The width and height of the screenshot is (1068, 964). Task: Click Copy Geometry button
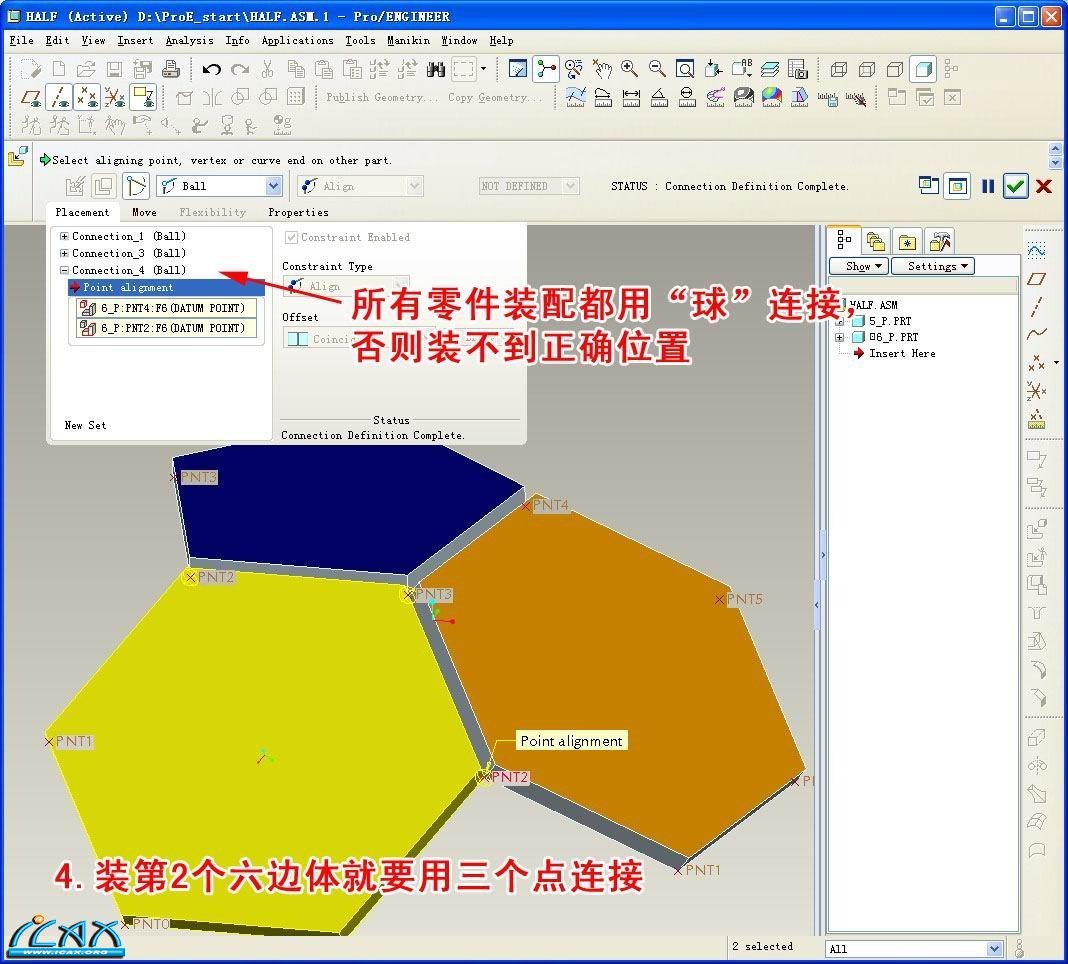click(494, 98)
